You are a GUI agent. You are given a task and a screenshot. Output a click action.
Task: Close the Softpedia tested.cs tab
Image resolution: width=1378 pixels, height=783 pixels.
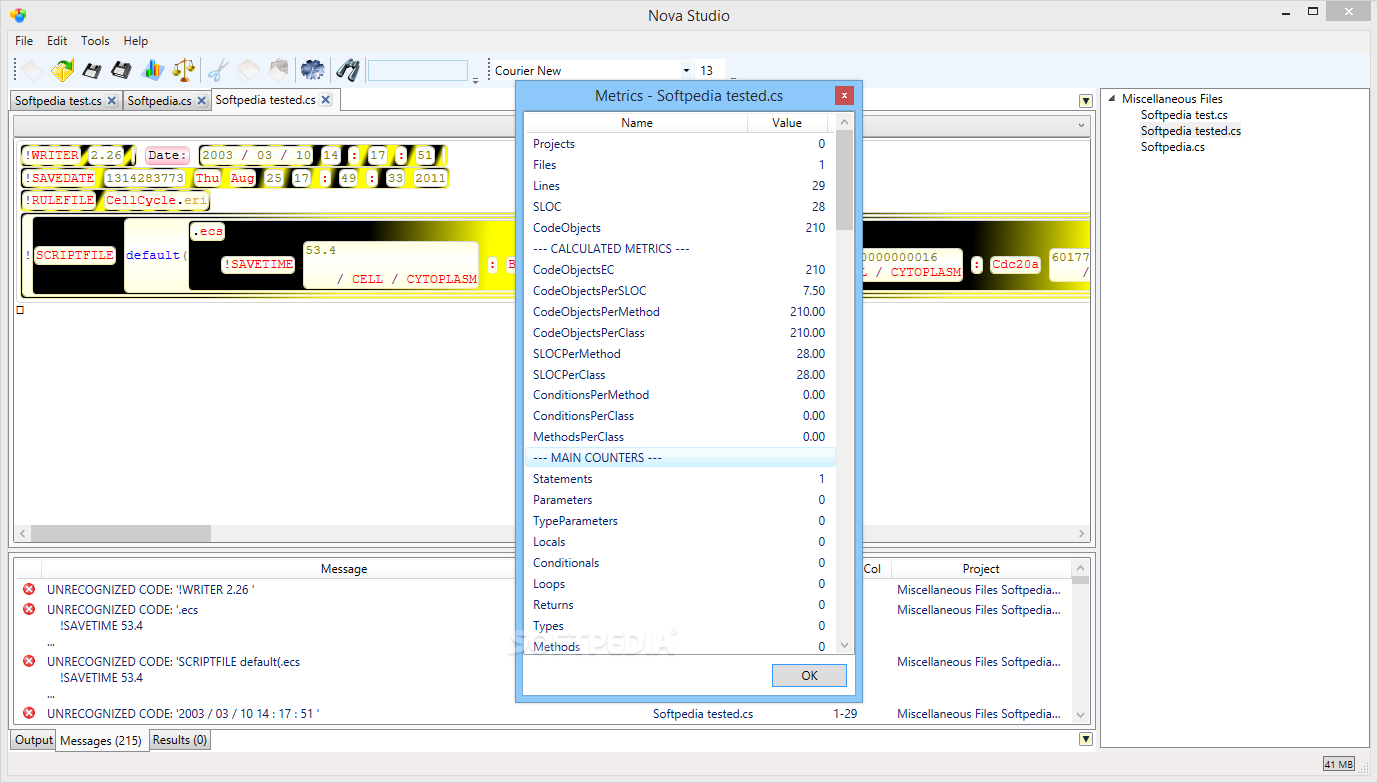pos(325,100)
